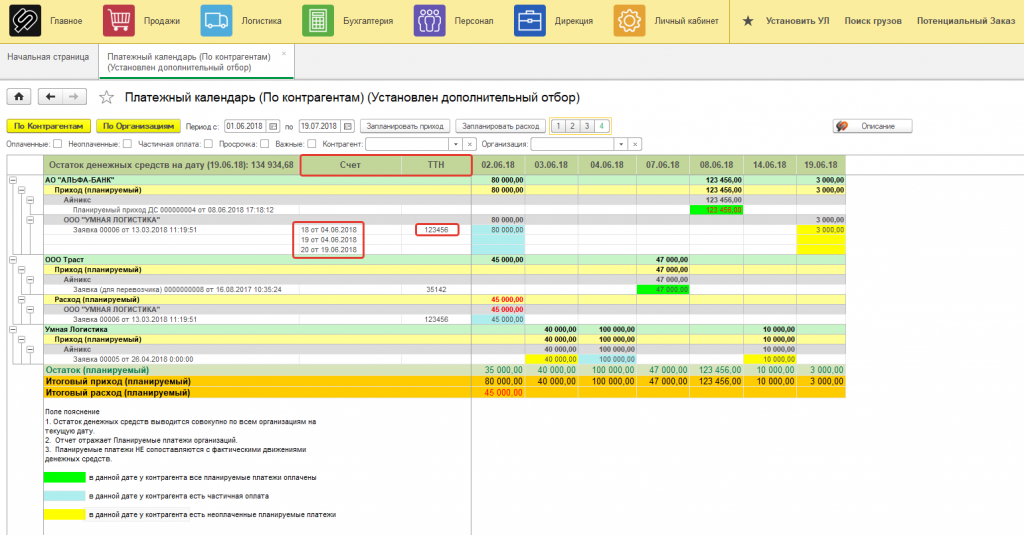Toggle the Просрочка checkbox
Image resolution: width=1024 pixels, height=535 pixels.
click(264, 144)
